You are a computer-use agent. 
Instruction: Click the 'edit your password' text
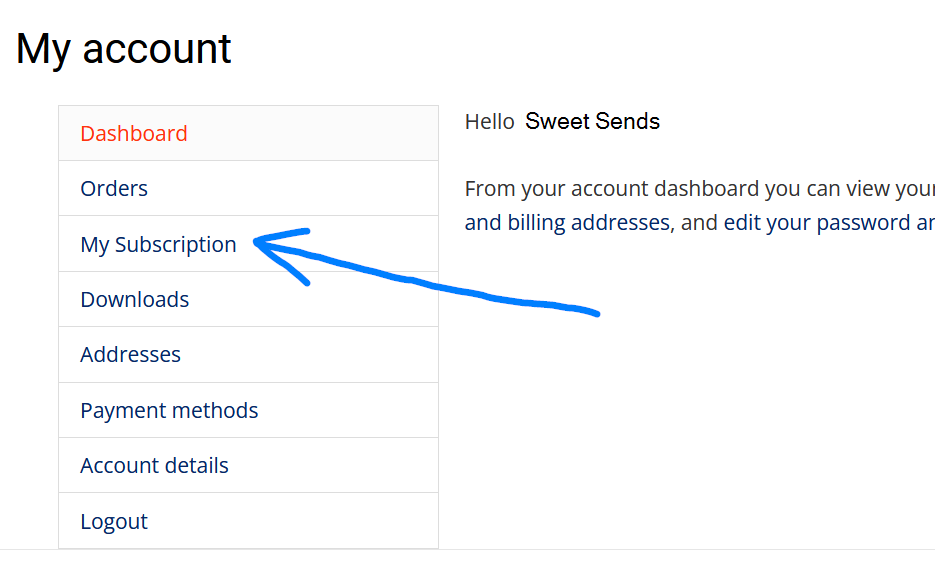tap(812, 222)
